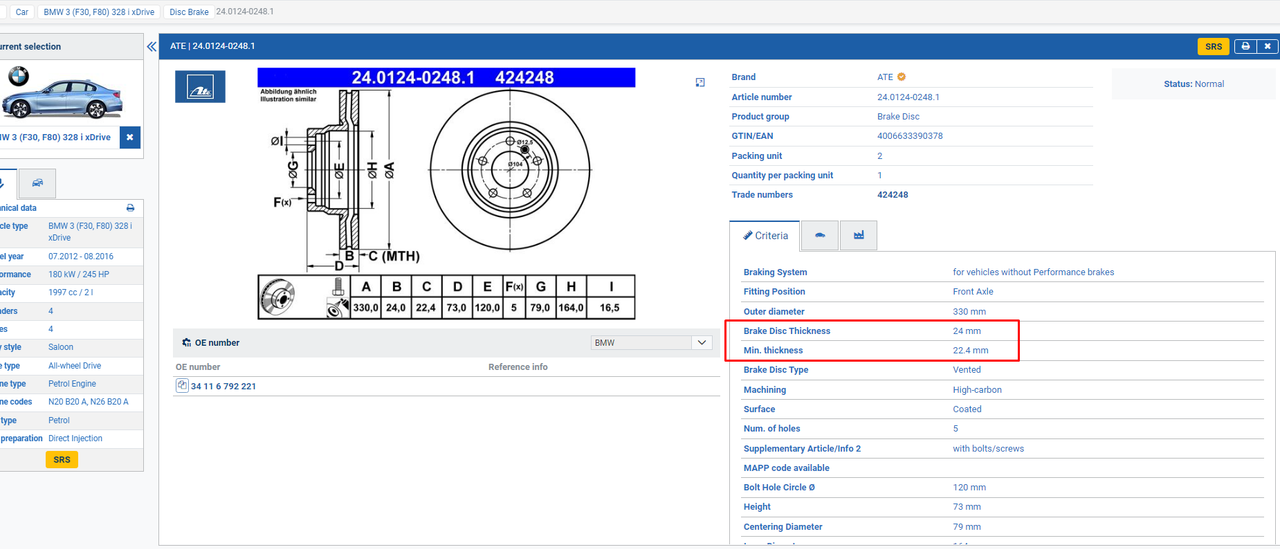This screenshot has width=1280, height=549.
Task: Select article number value 24.0124-0248.1
Action: point(908,97)
